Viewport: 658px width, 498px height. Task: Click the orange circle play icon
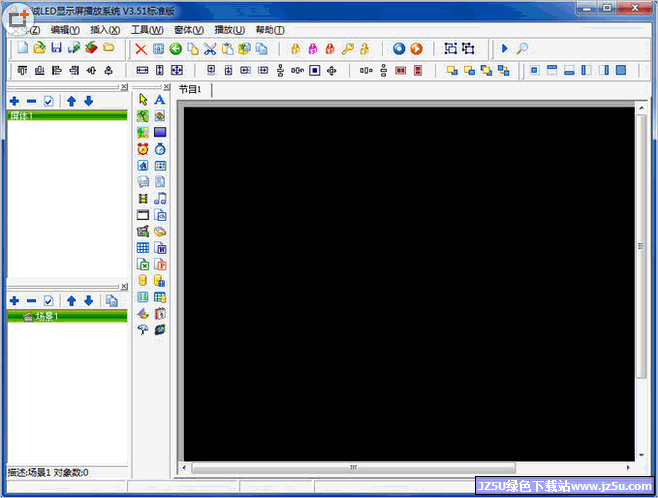[x=416, y=49]
